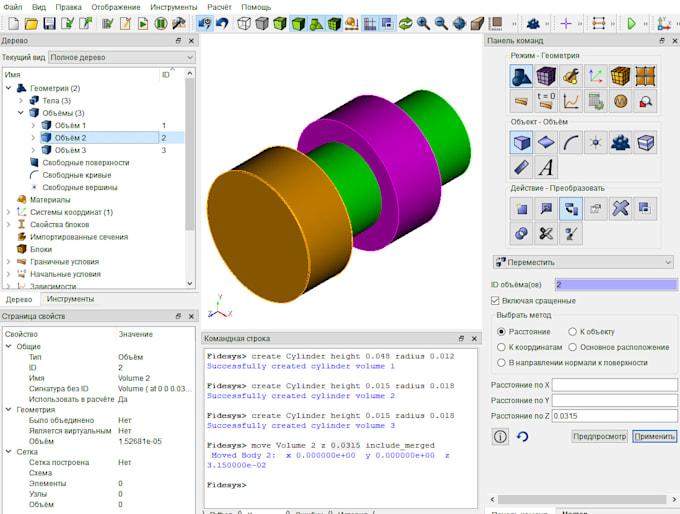Switch to wireframe cube display icon

244,23
